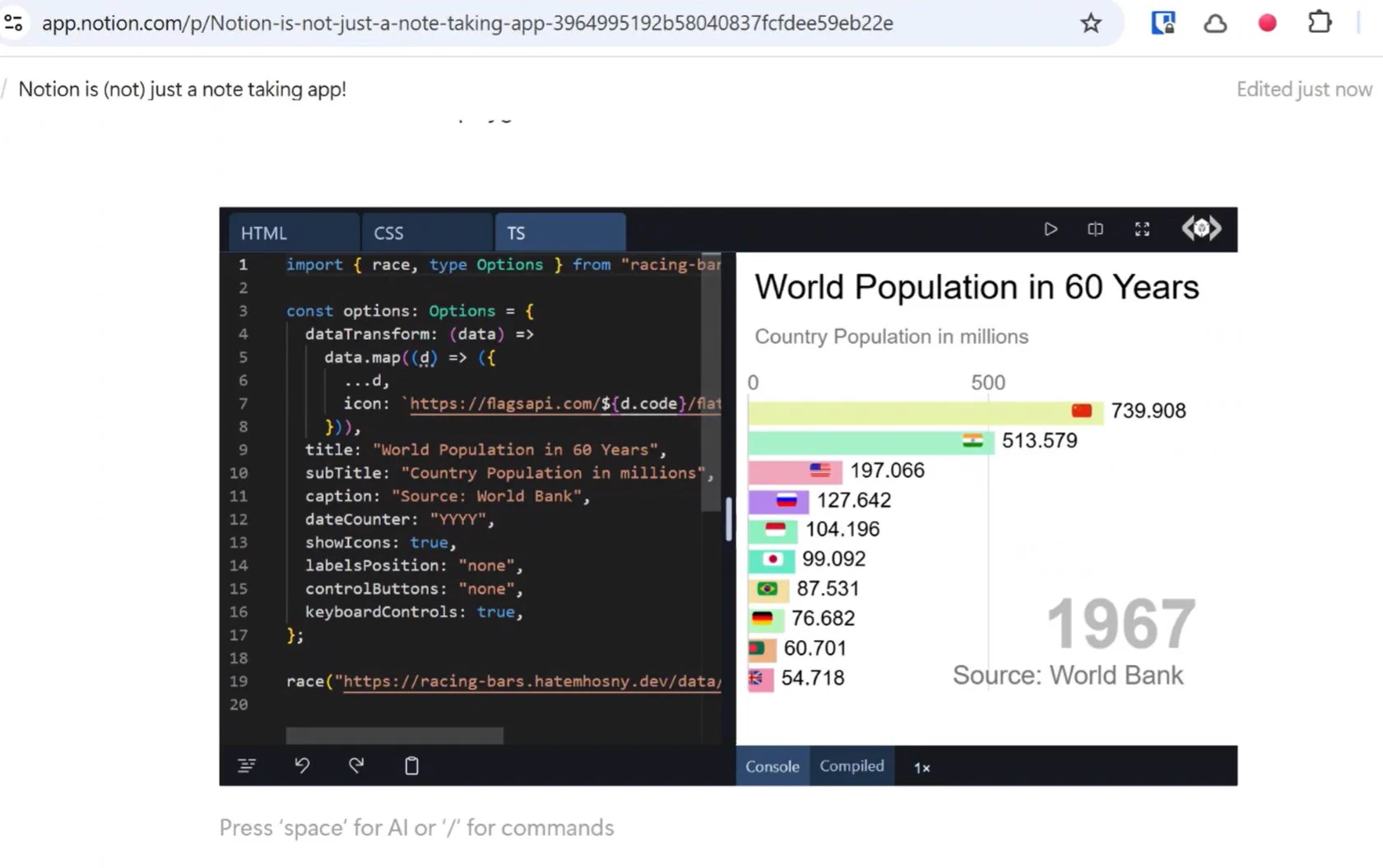Click the bar with value 99.092

click(x=772, y=559)
